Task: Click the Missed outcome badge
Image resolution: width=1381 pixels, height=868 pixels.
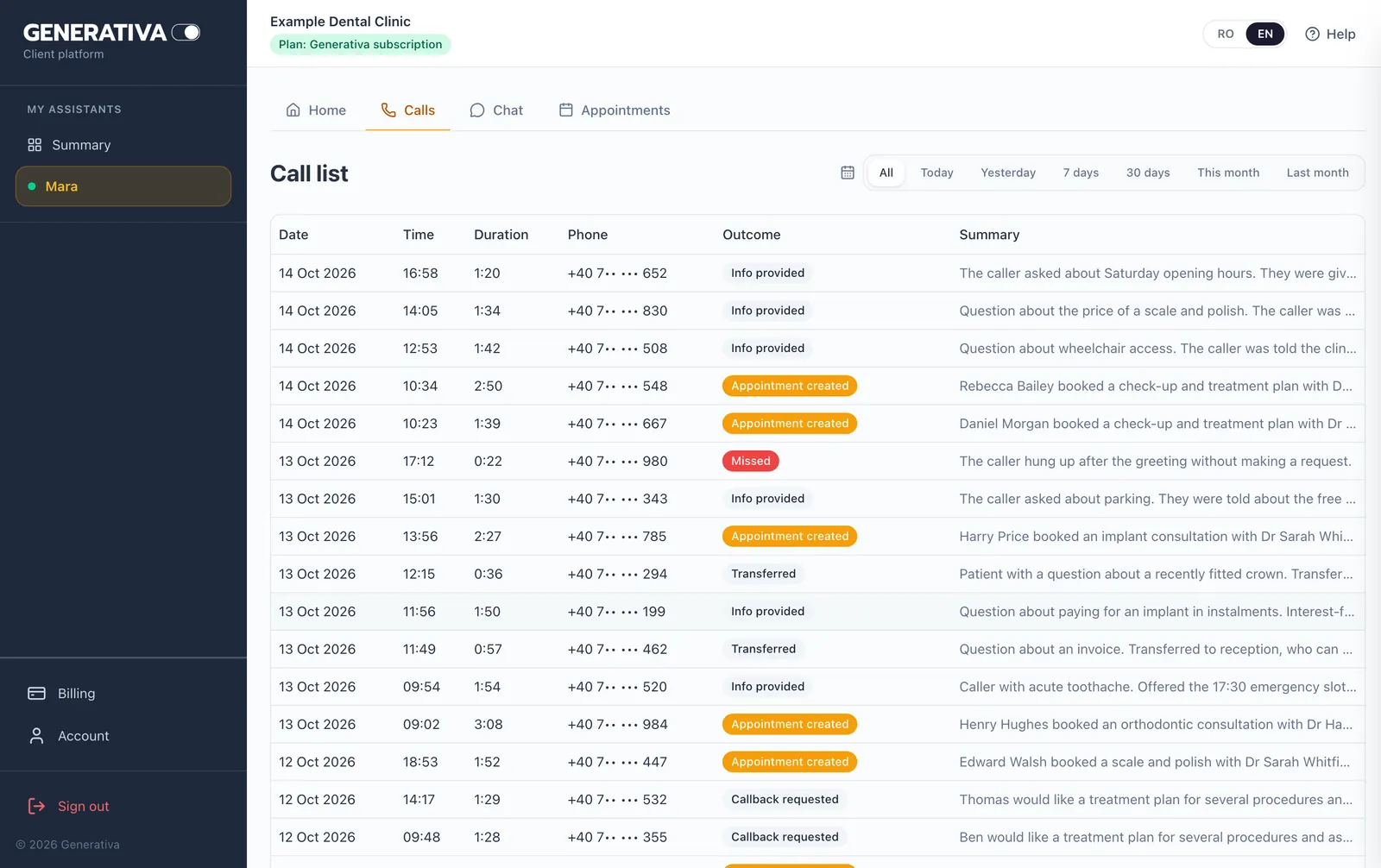Action: tap(751, 461)
